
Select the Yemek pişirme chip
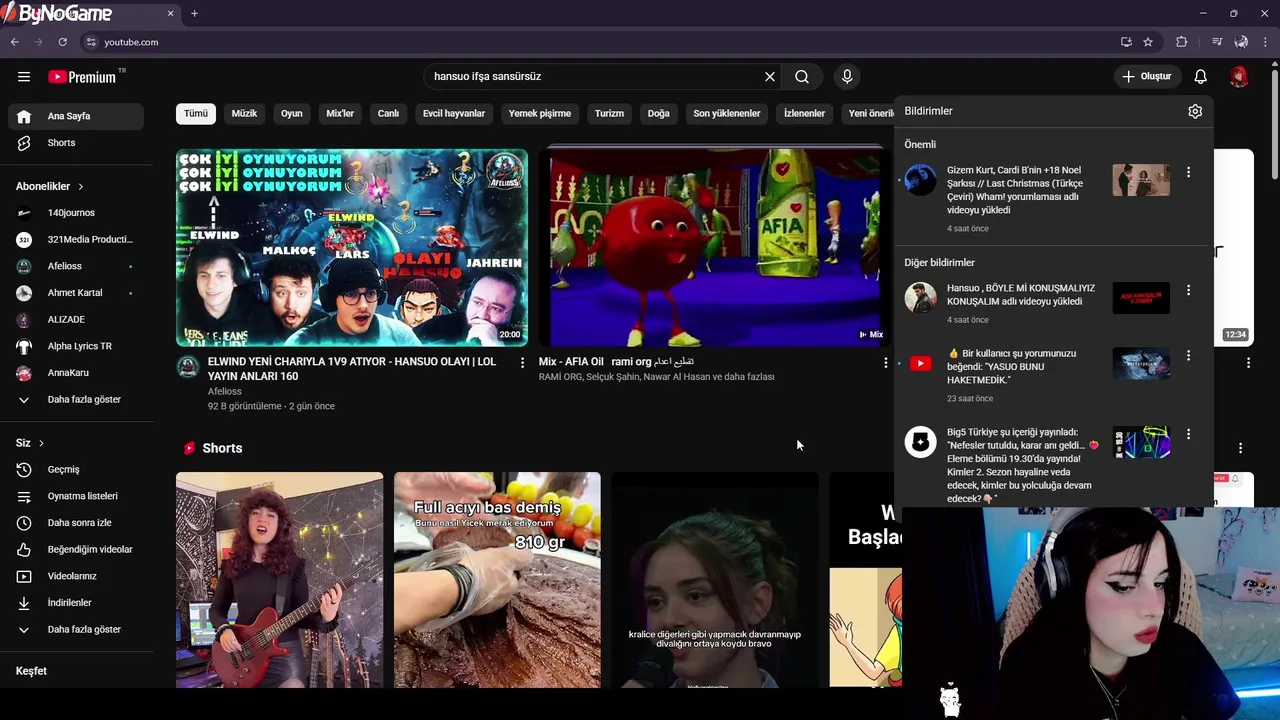click(540, 114)
